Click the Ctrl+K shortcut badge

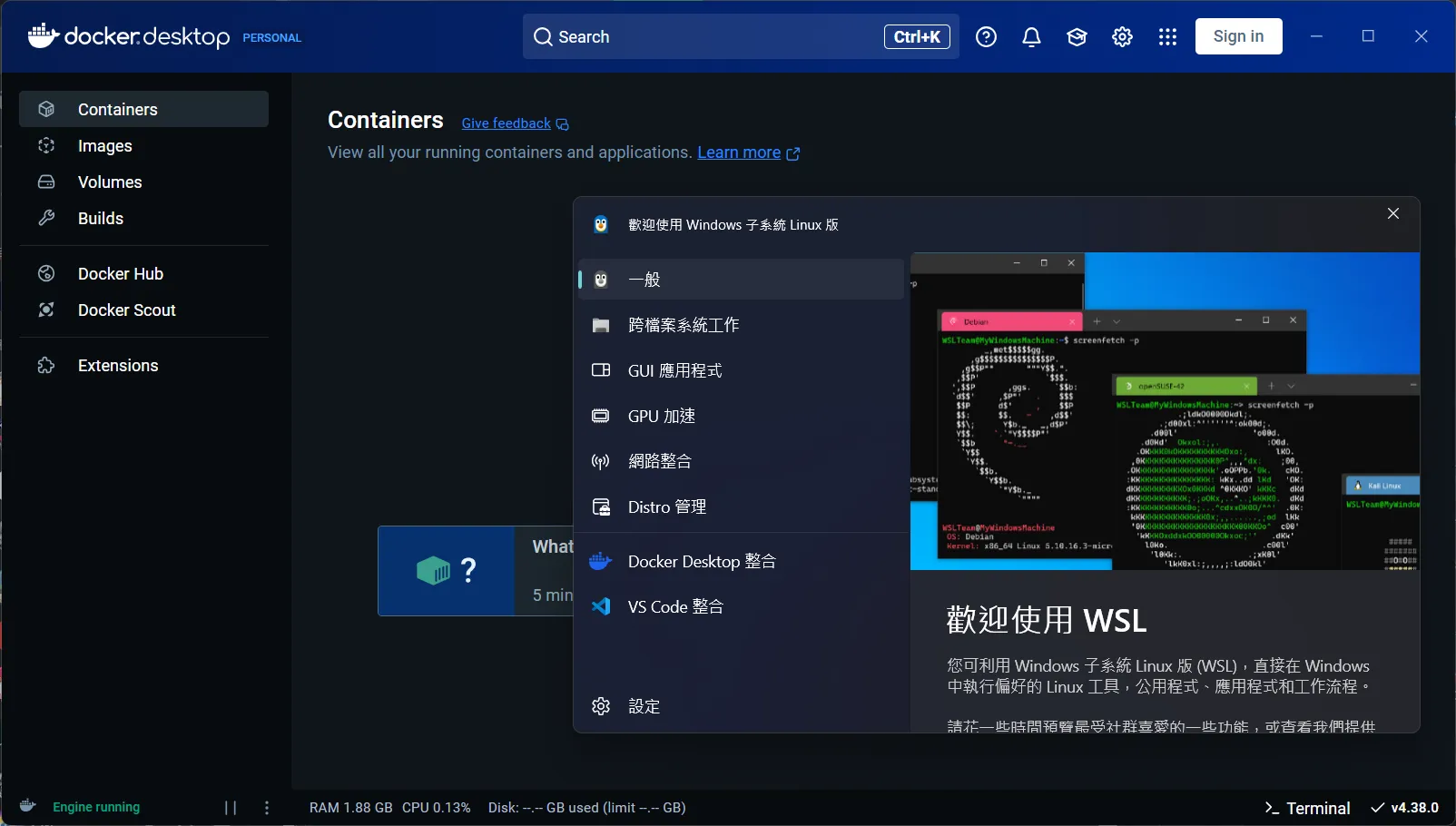click(x=917, y=36)
